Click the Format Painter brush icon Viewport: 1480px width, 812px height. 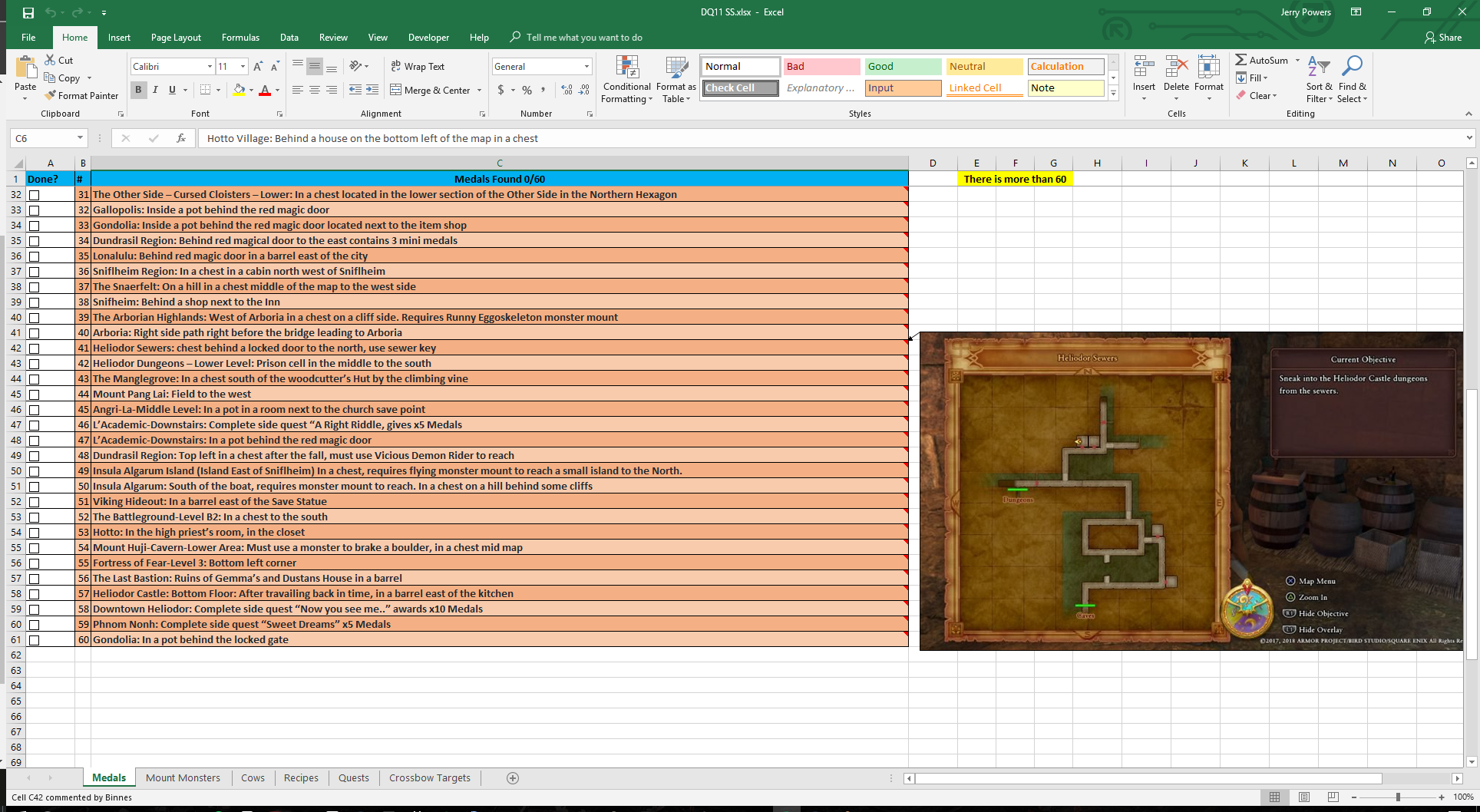pyautogui.click(x=51, y=96)
